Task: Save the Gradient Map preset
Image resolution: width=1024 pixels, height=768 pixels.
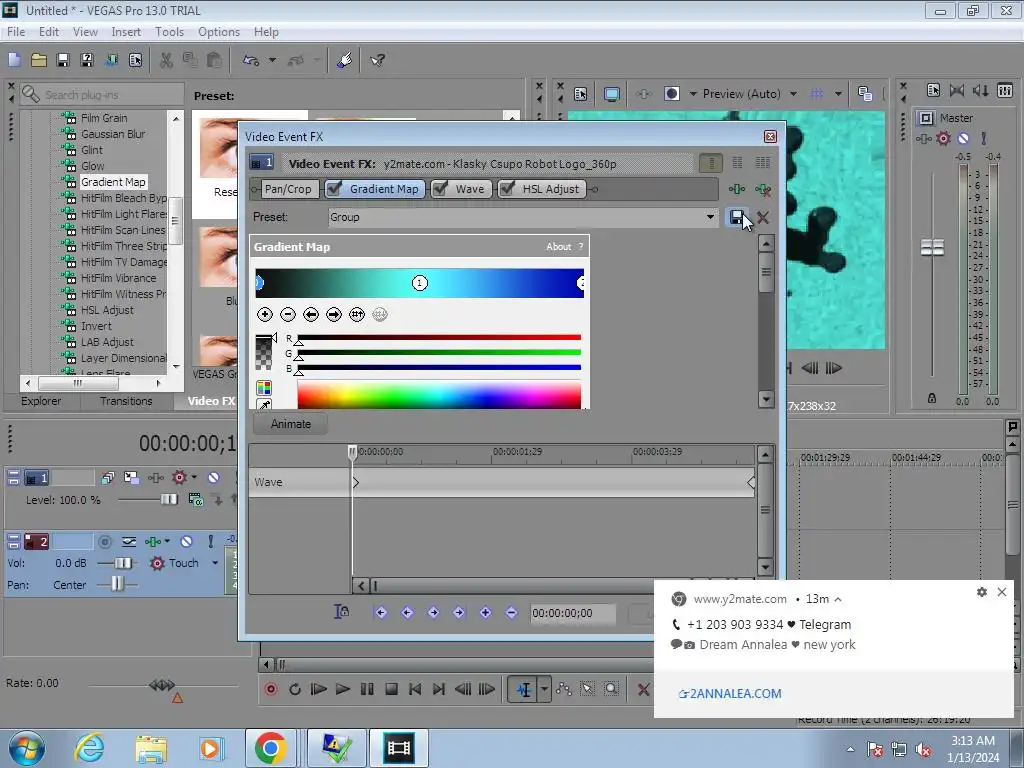Action: (737, 217)
